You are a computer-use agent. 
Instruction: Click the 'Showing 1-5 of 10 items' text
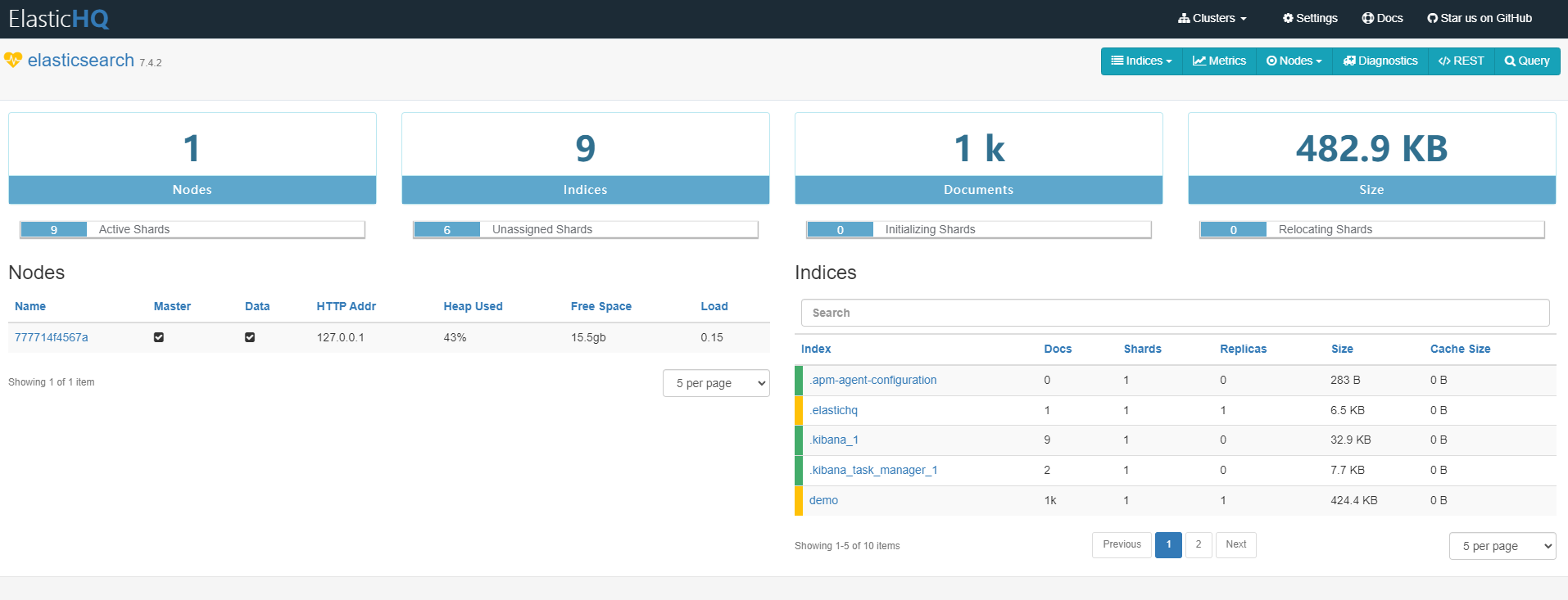click(x=847, y=546)
